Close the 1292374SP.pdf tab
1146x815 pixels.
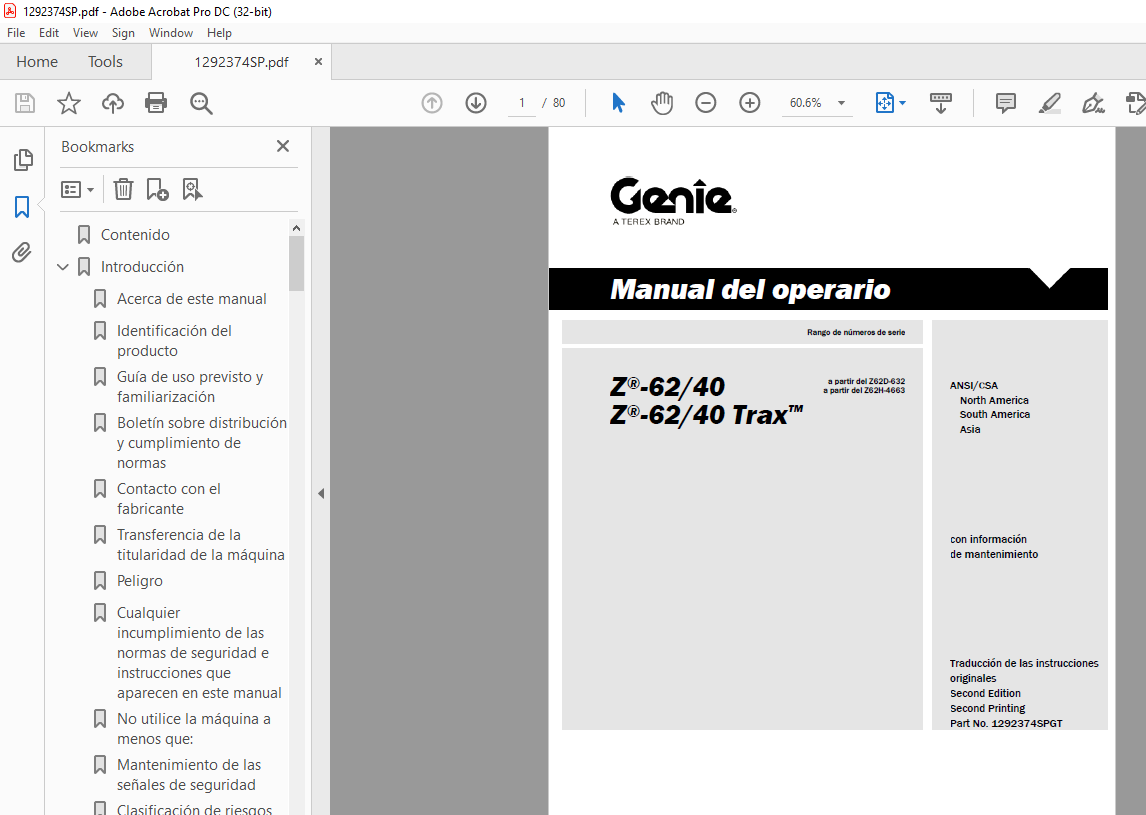tap(318, 62)
